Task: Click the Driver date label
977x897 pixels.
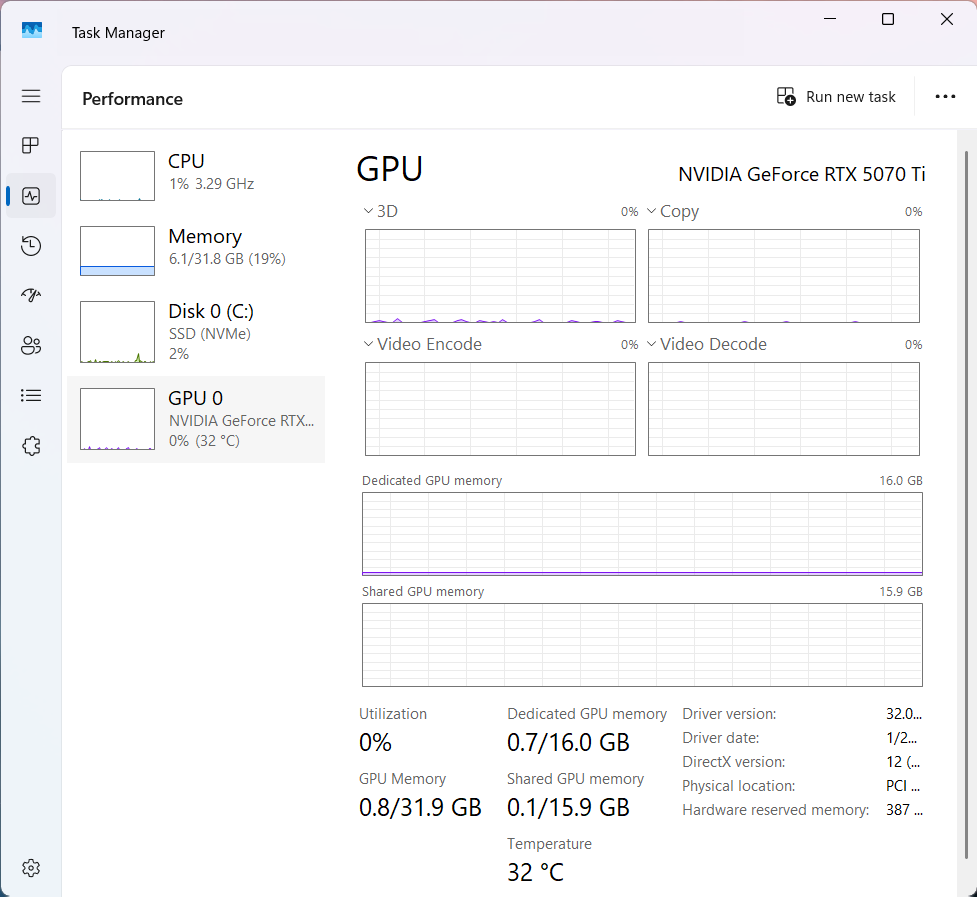Action: coord(720,738)
